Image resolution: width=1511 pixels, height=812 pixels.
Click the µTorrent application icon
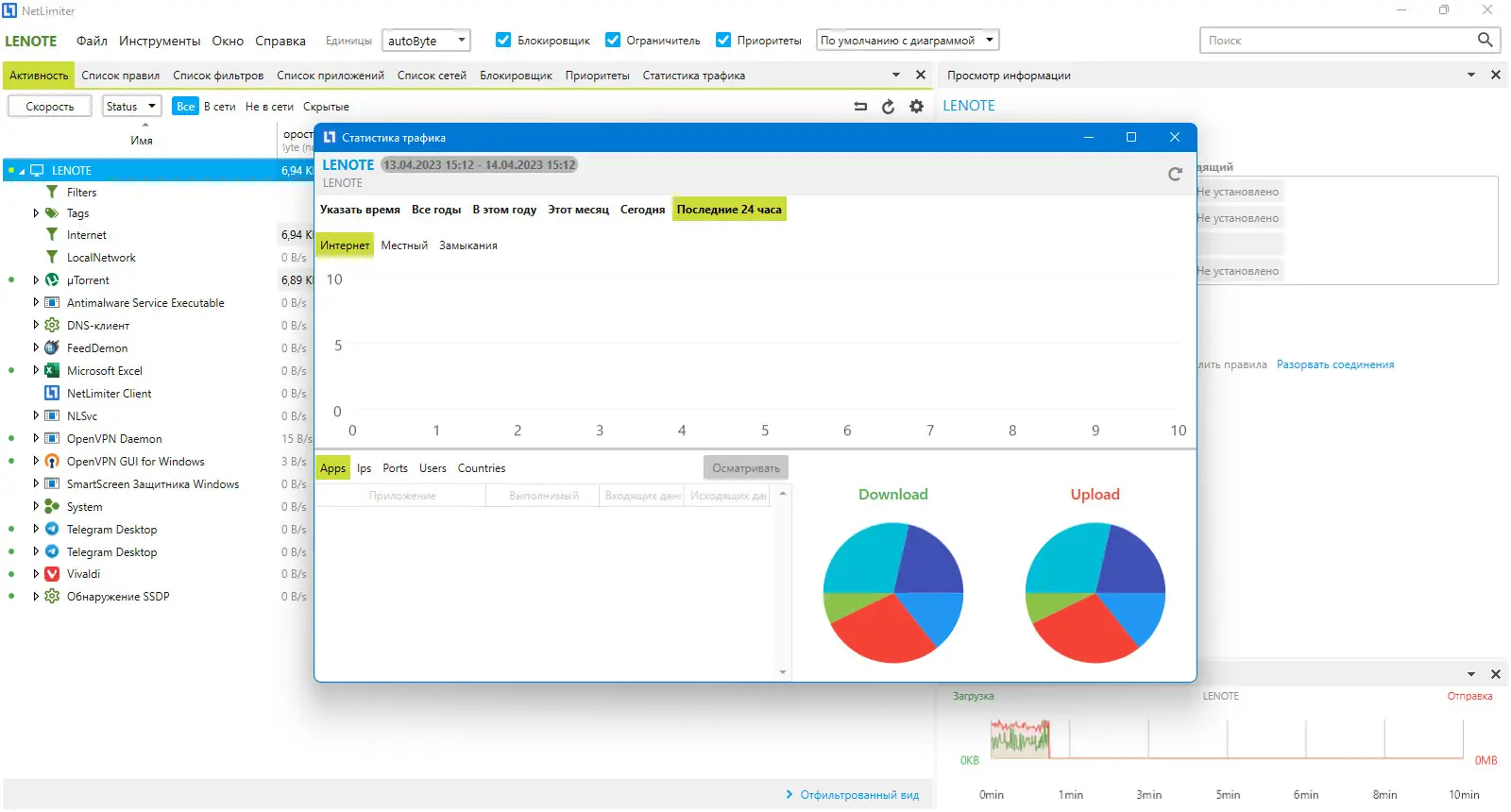tap(52, 280)
